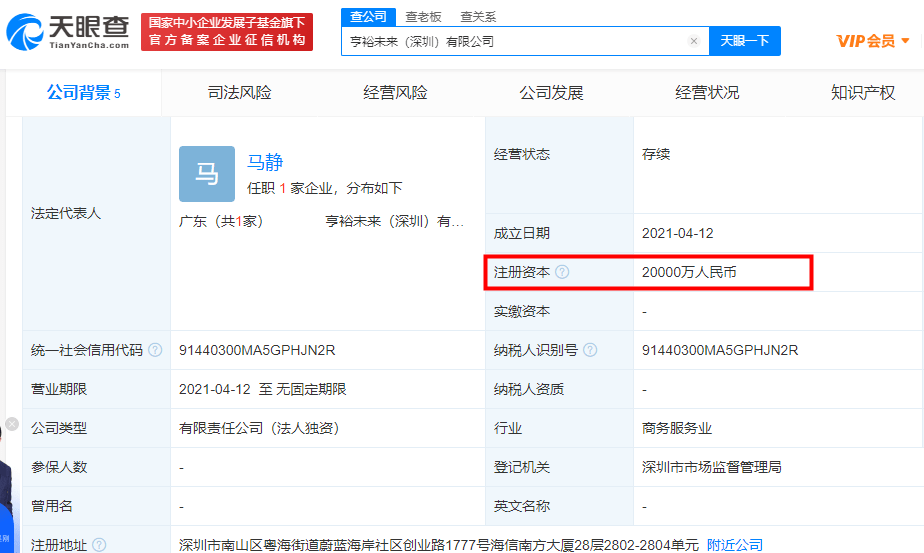Open the 附近公司 link
Screen dimensions: 924x553
(x=735, y=545)
